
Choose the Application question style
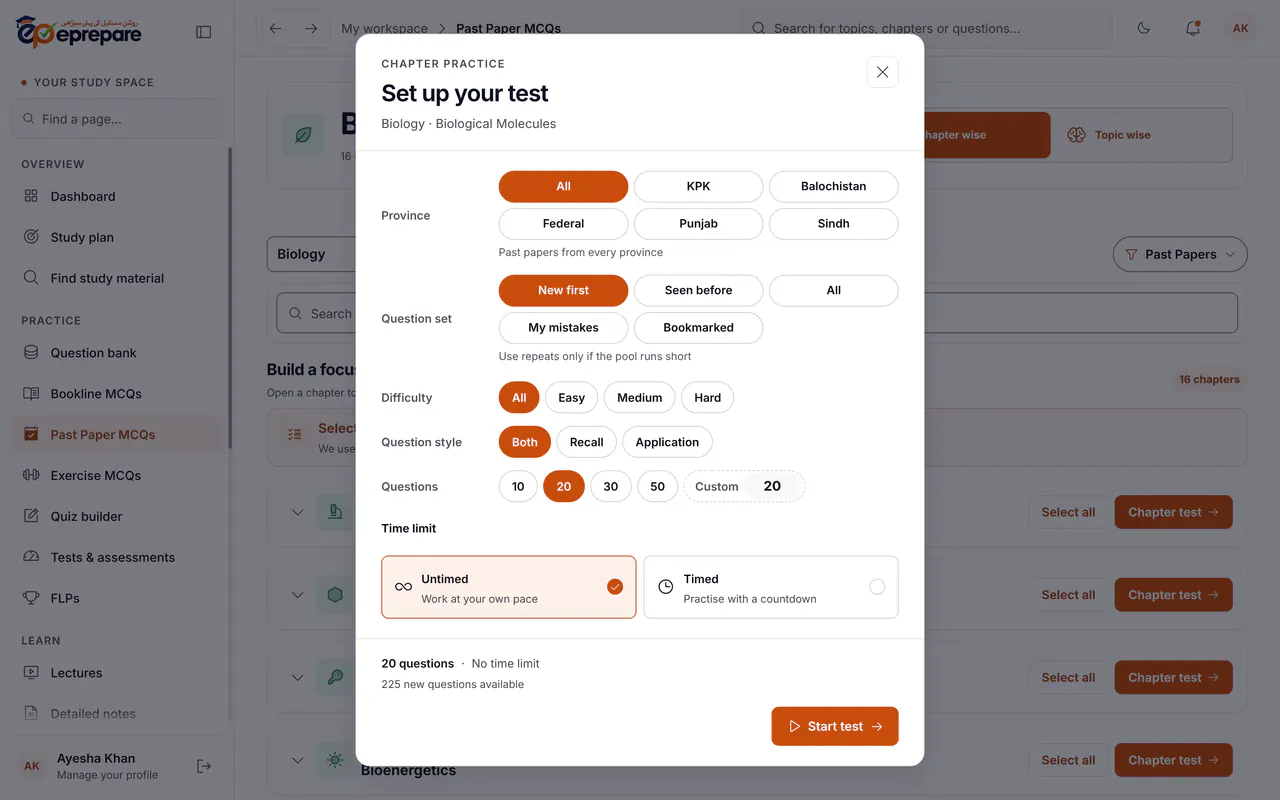click(667, 442)
